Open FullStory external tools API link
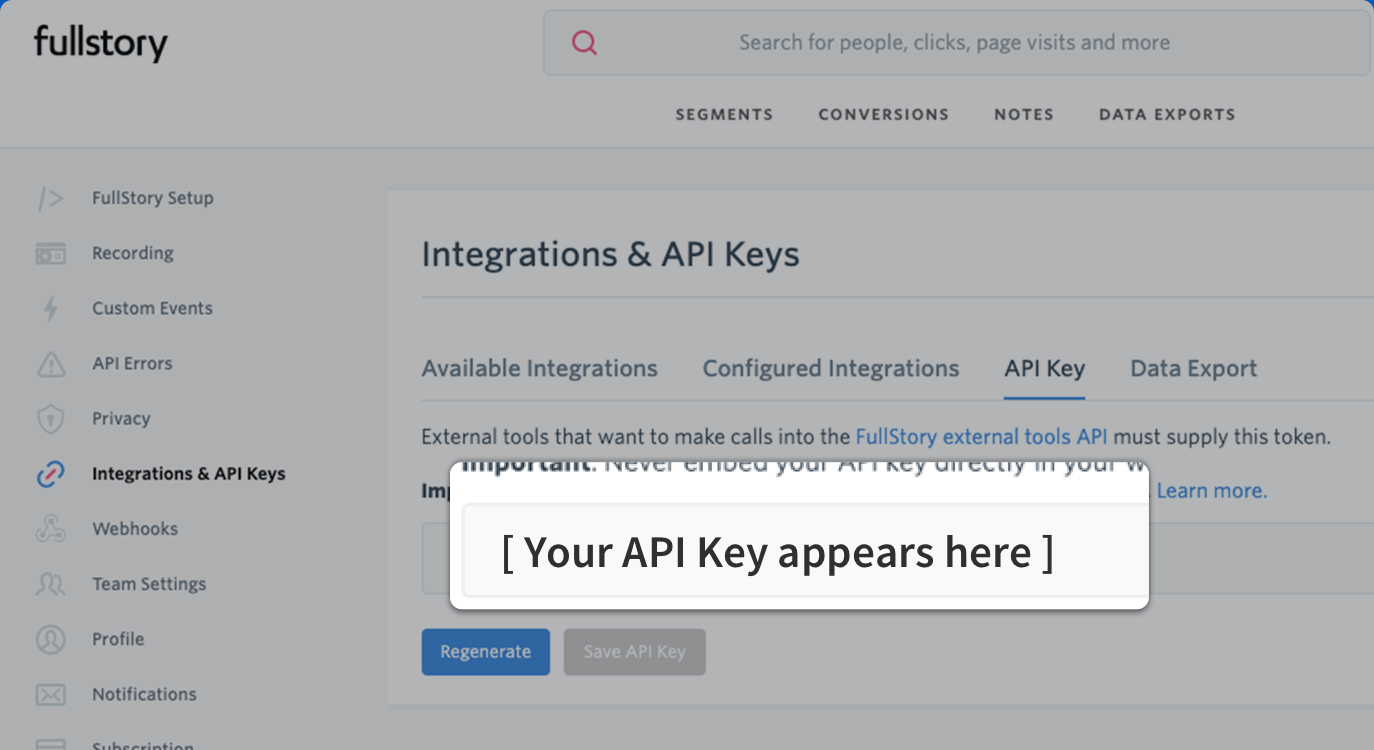This screenshot has height=750, width=1374. pos(982,437)
